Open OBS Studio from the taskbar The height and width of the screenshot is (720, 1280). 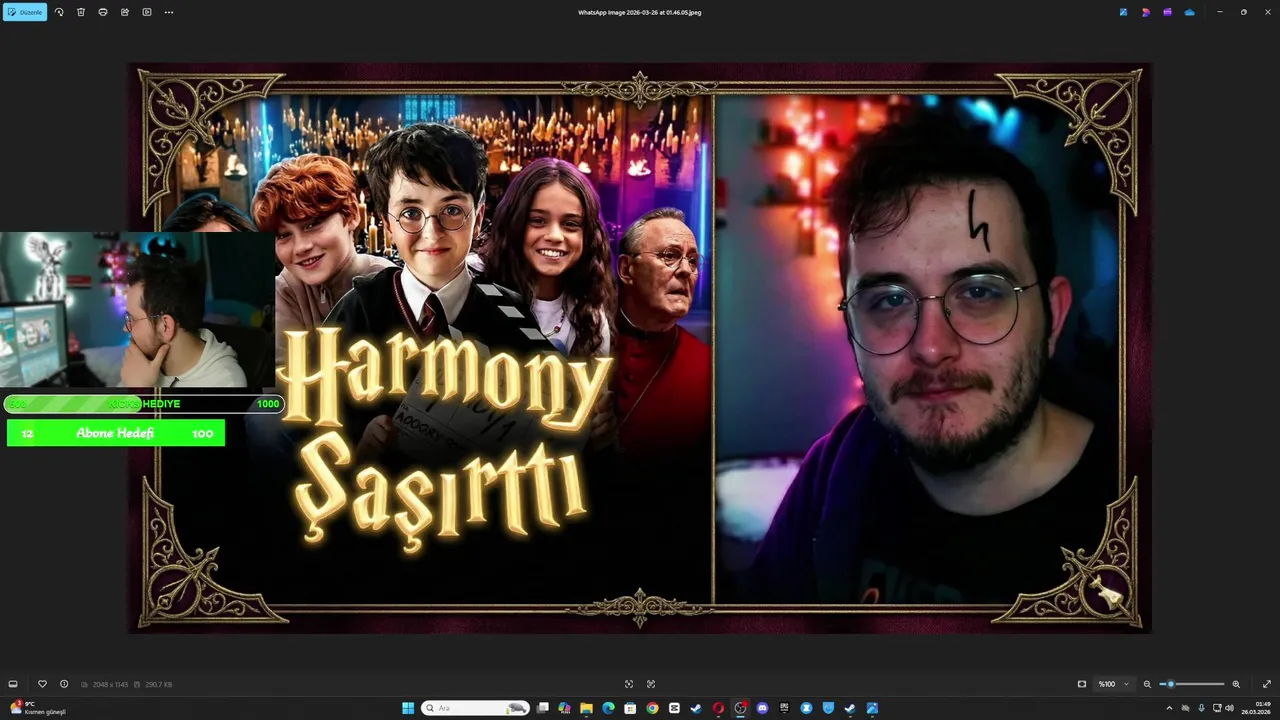(740, 708)
